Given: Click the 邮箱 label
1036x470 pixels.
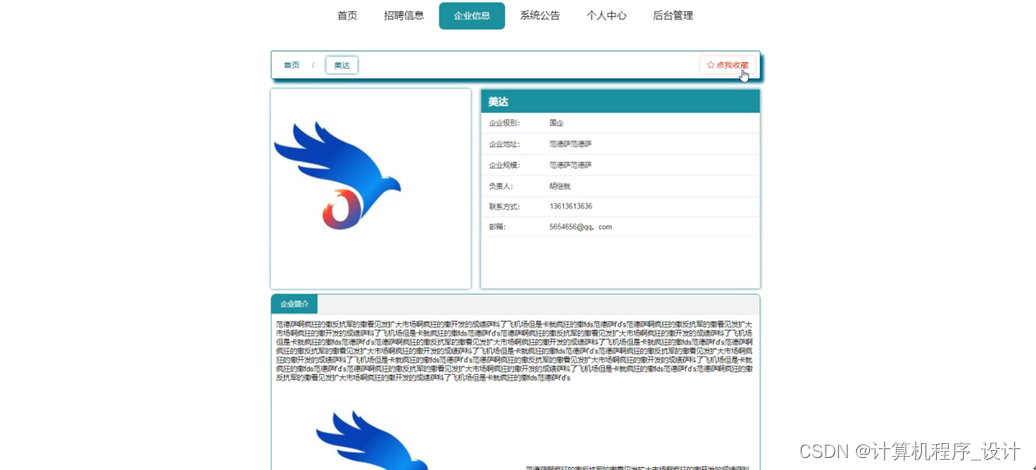Looking at the screenshot, I should 497,227.
